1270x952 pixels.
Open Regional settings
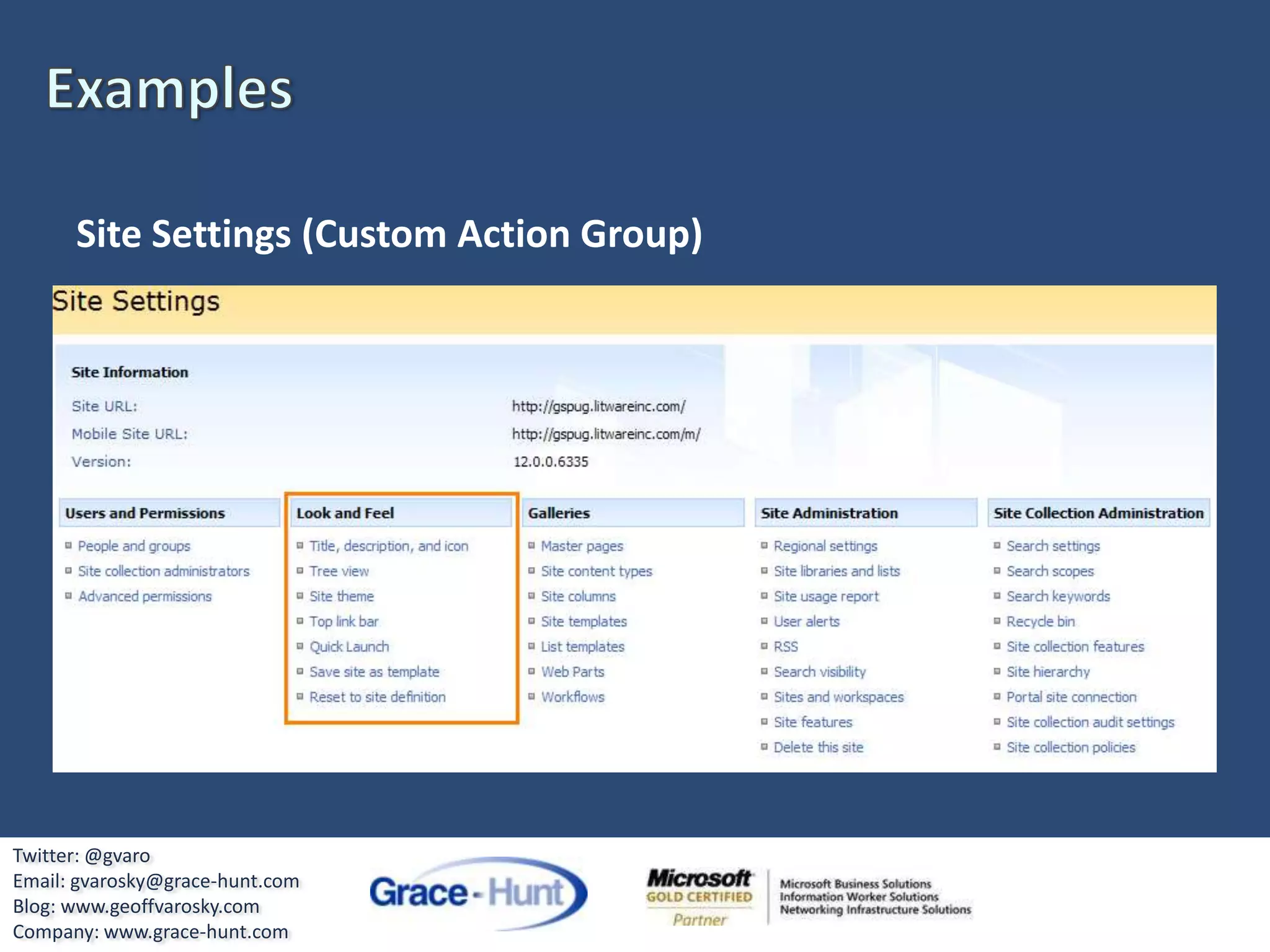825,546
